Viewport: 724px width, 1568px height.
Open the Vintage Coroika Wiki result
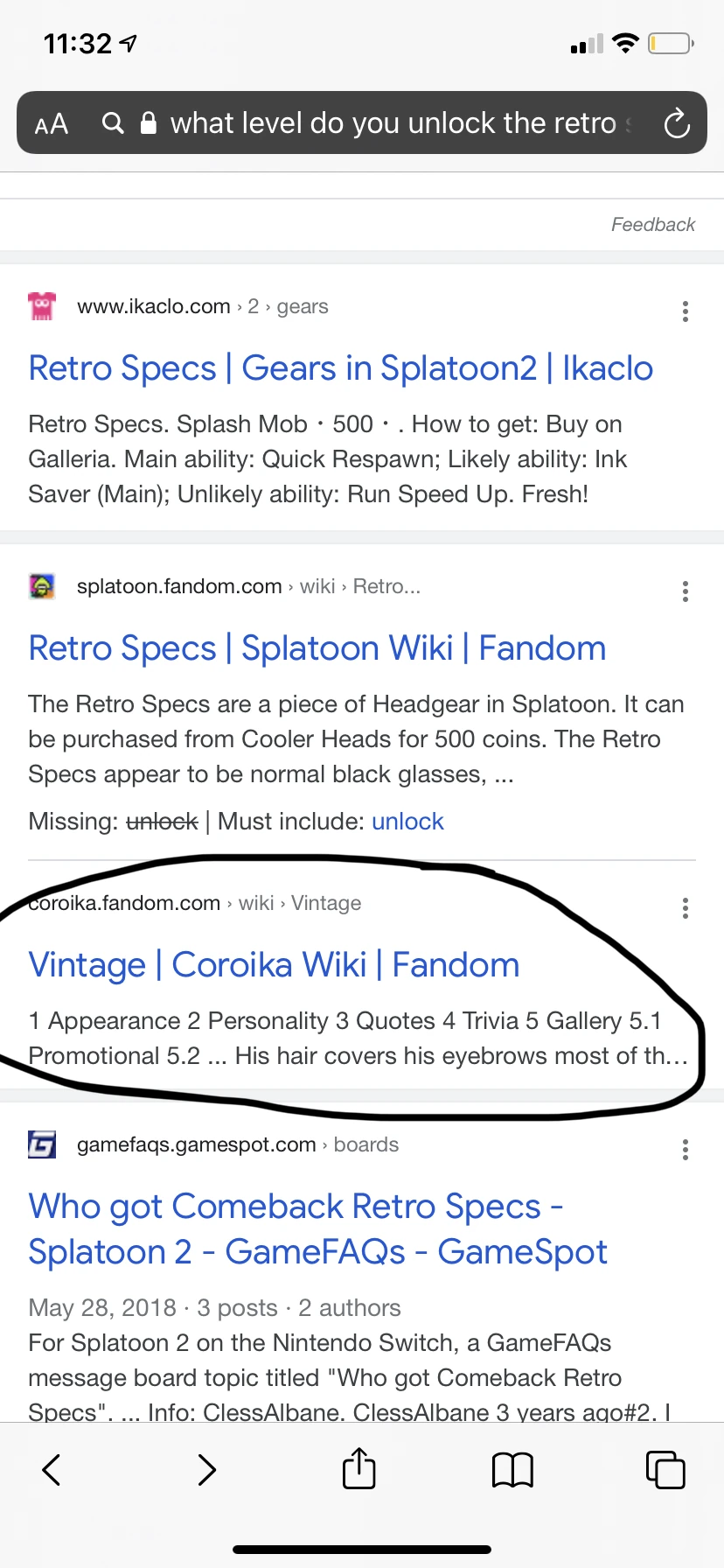pyautogui.click(x=274, y=964)
